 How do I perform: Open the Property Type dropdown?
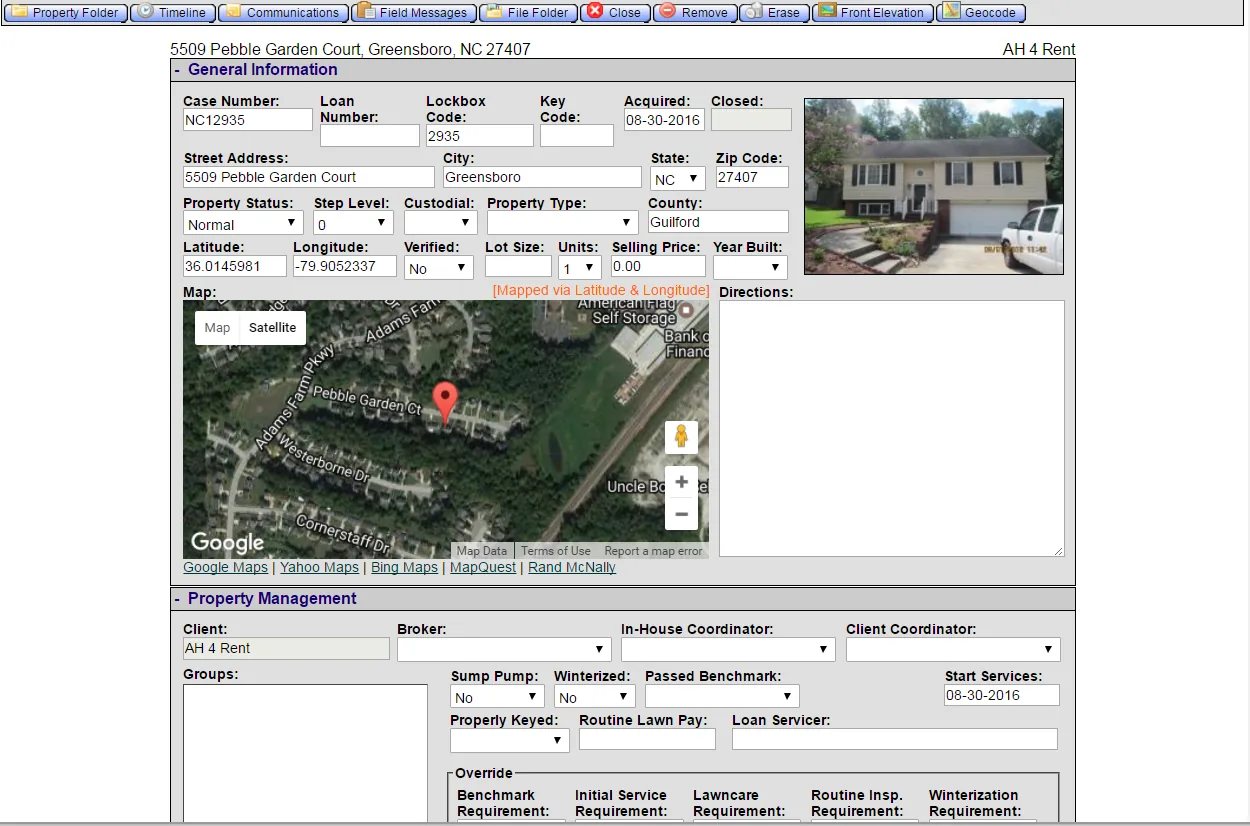pos(562,224)
